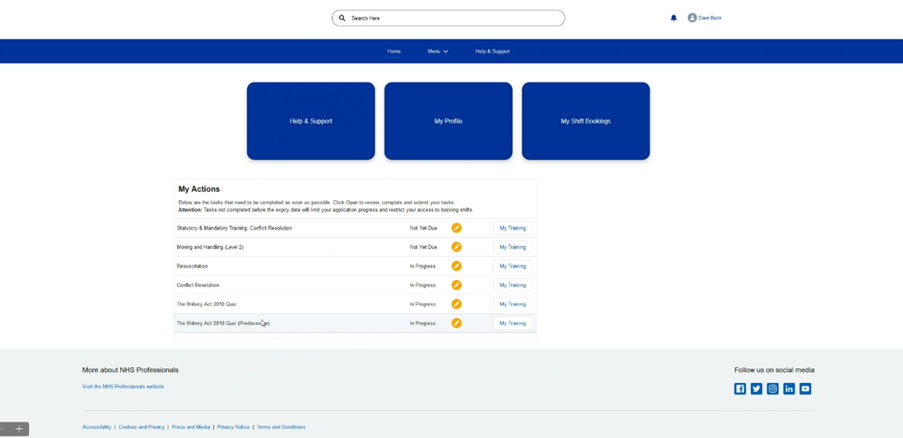Screen dimensions: 903x438
Task: Click the YouTube icon in footer
Action: [x=805, y=389]
